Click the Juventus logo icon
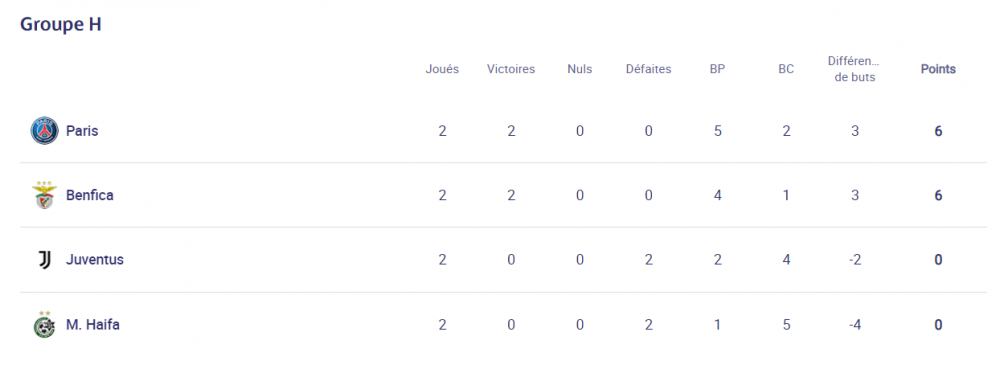Screen dimensions: 1000x369 coord(45,260)
